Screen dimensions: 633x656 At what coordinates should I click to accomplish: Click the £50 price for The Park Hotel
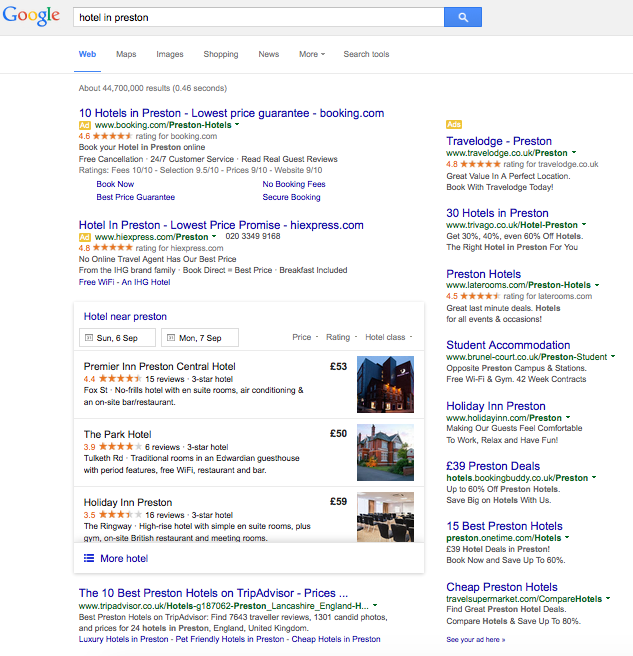338,433
